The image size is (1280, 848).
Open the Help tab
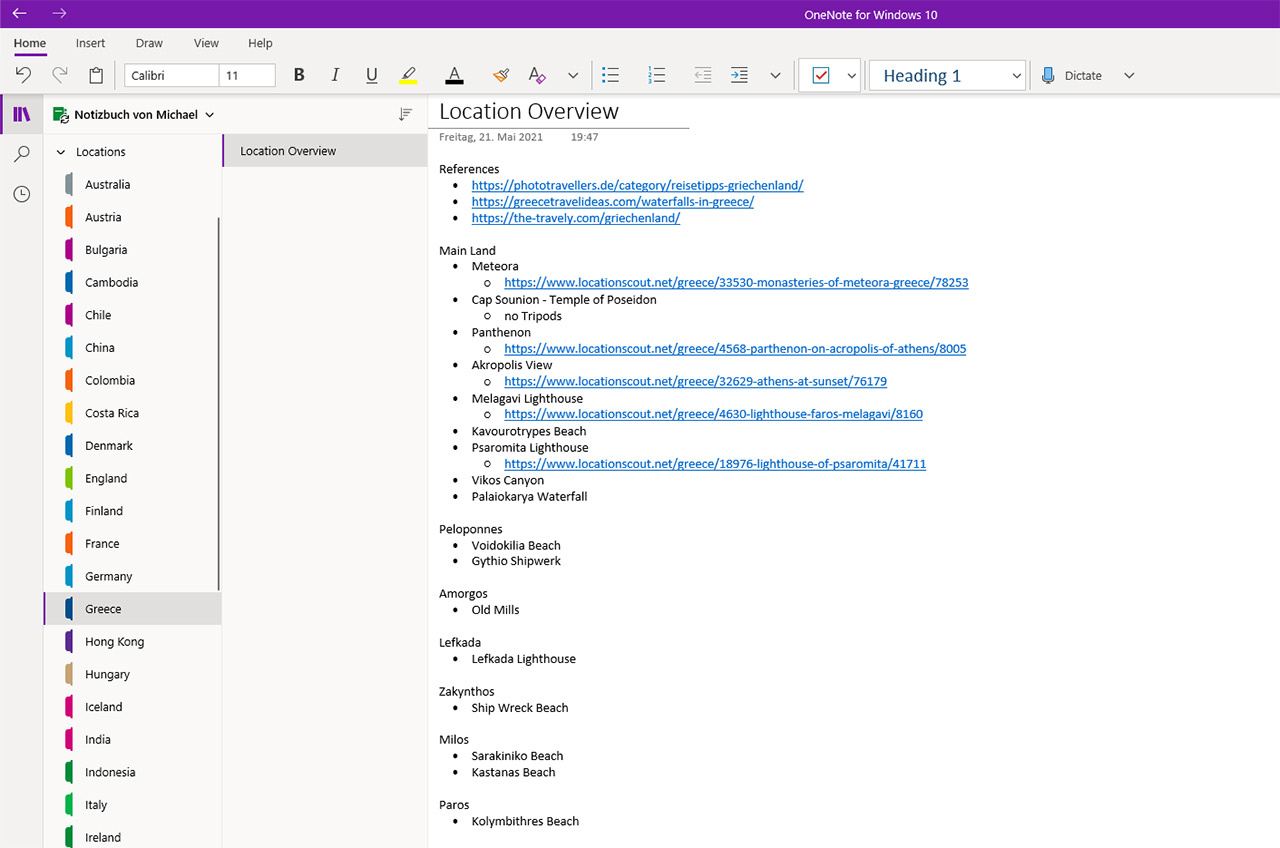260,43
